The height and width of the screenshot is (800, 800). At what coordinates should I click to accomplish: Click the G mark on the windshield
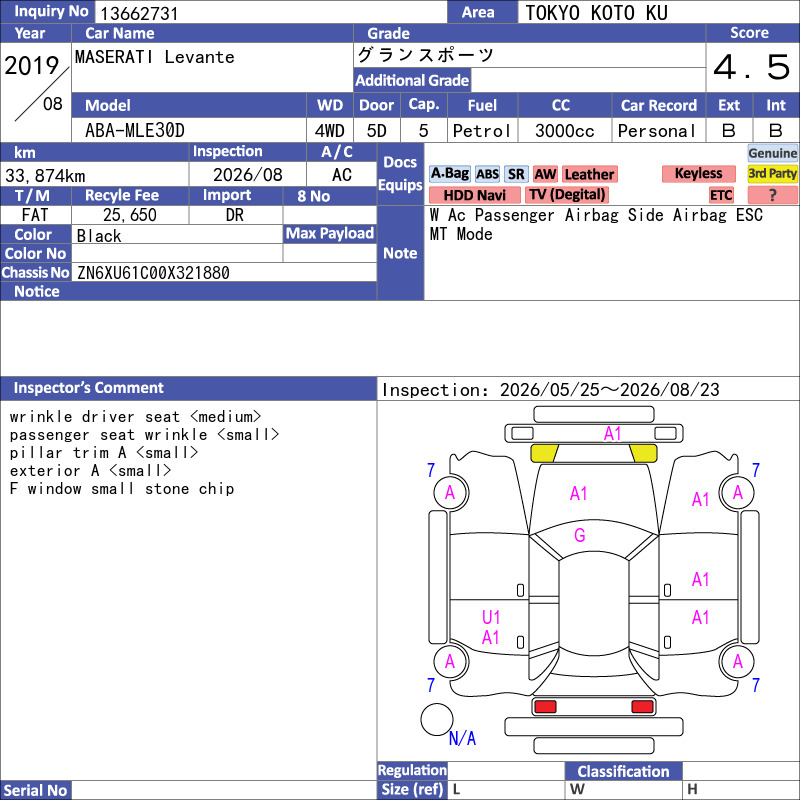pos(580,535)
